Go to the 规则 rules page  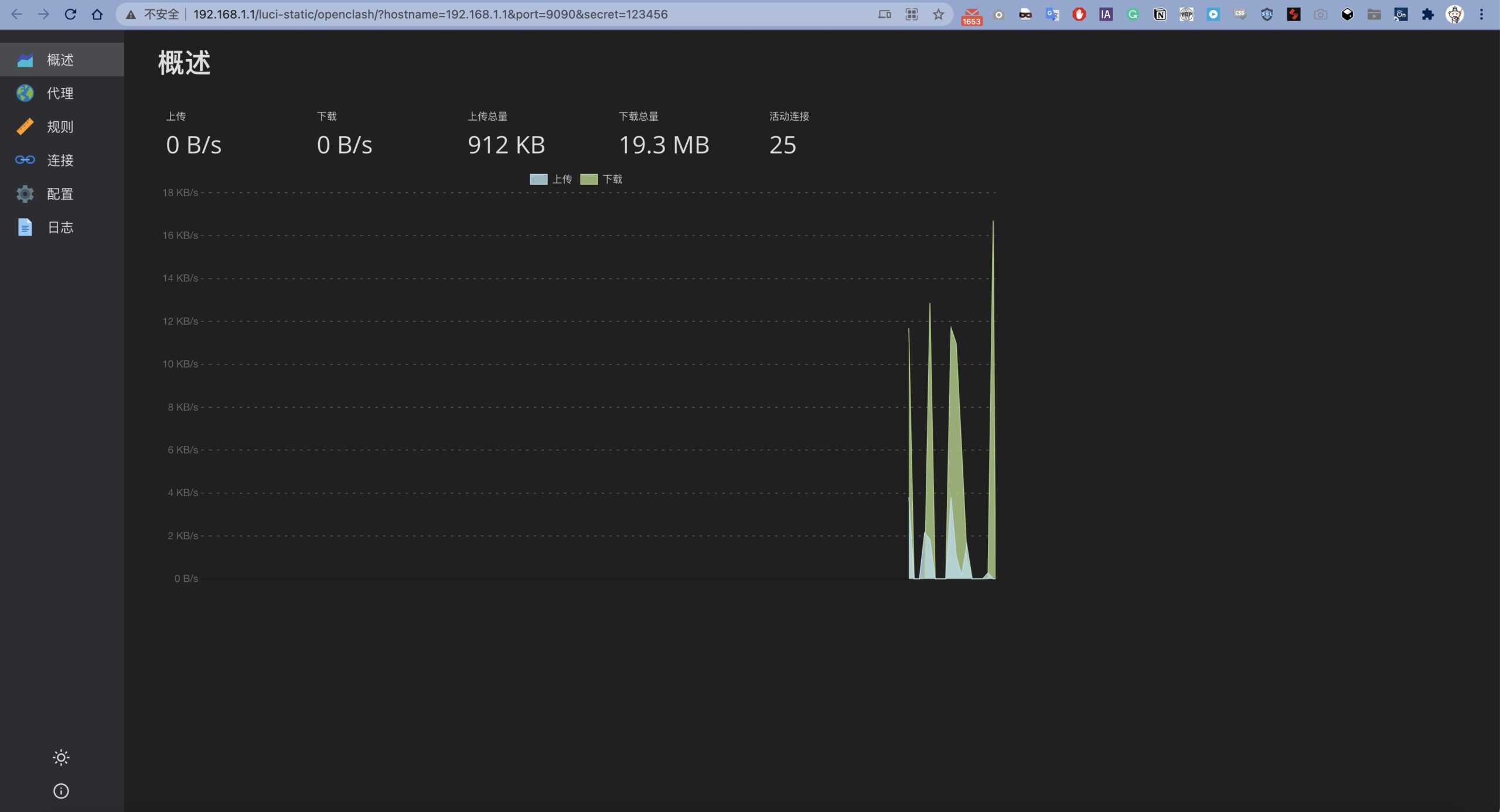[60, 127]
